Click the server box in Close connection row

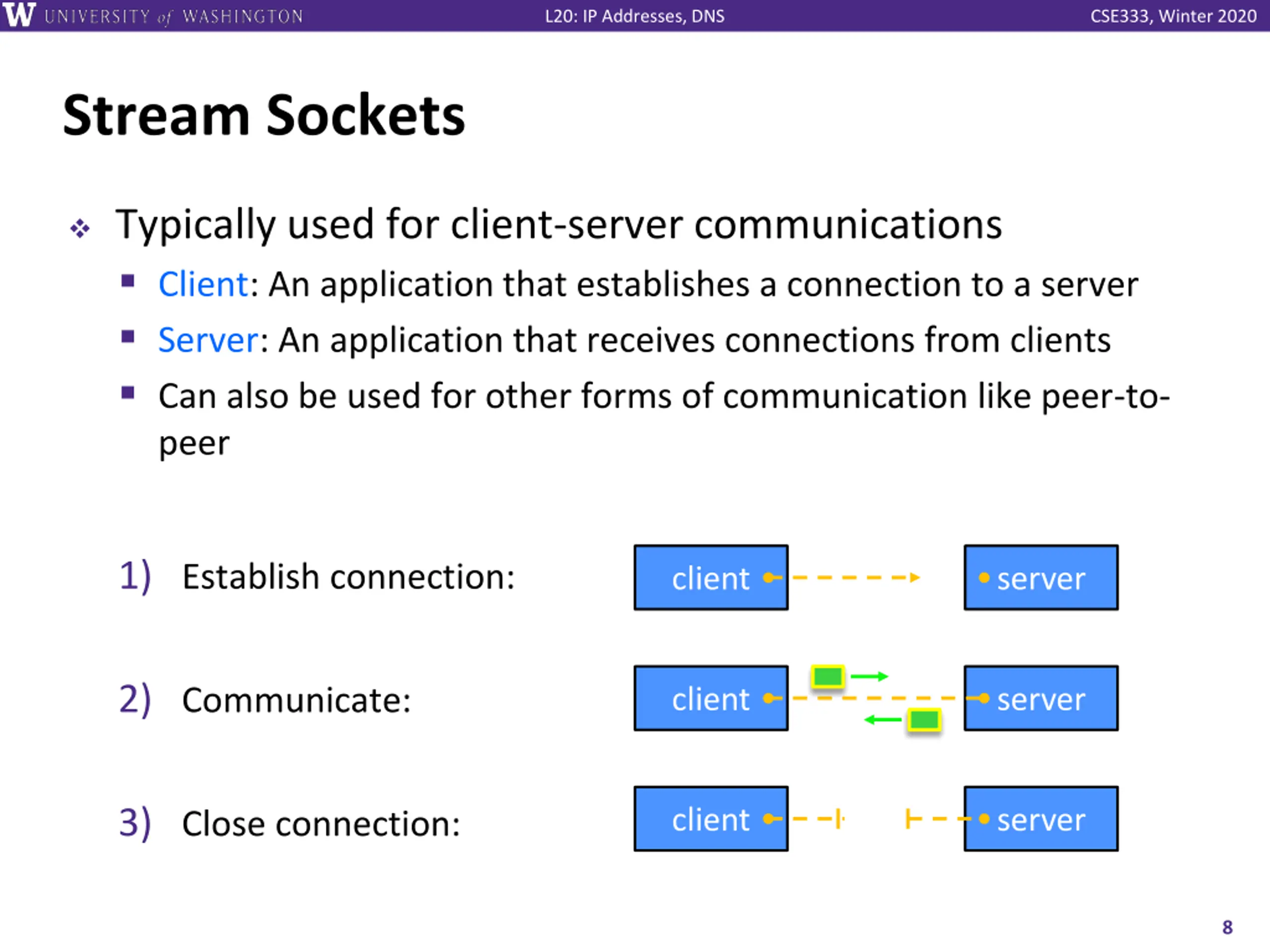[1041, 819]
